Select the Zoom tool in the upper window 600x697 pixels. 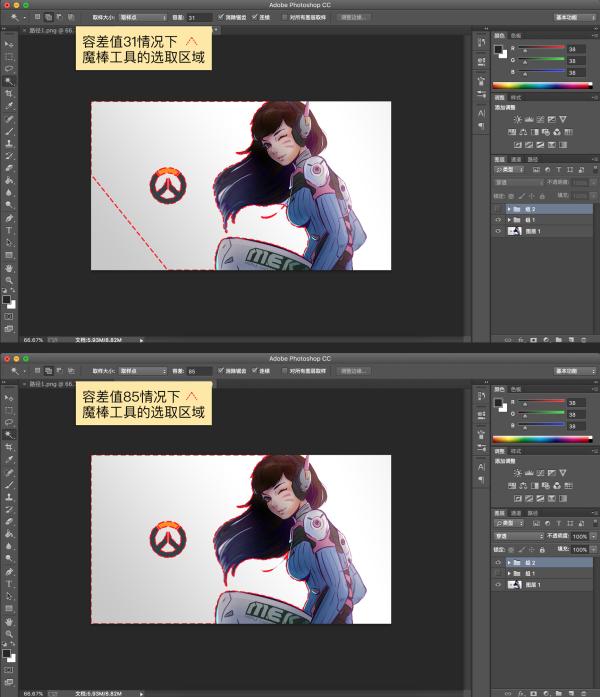[8, 280]
